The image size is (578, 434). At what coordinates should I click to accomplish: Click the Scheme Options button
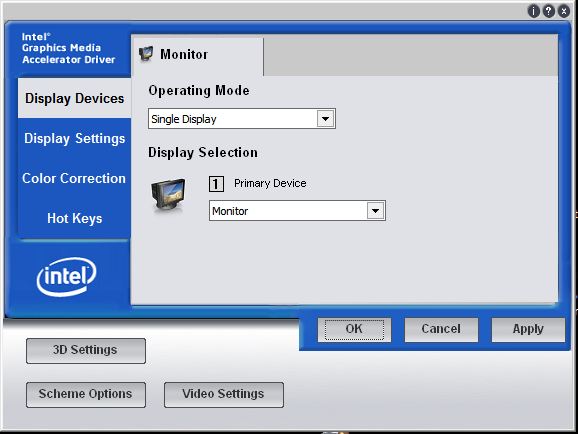coord(86,395)
